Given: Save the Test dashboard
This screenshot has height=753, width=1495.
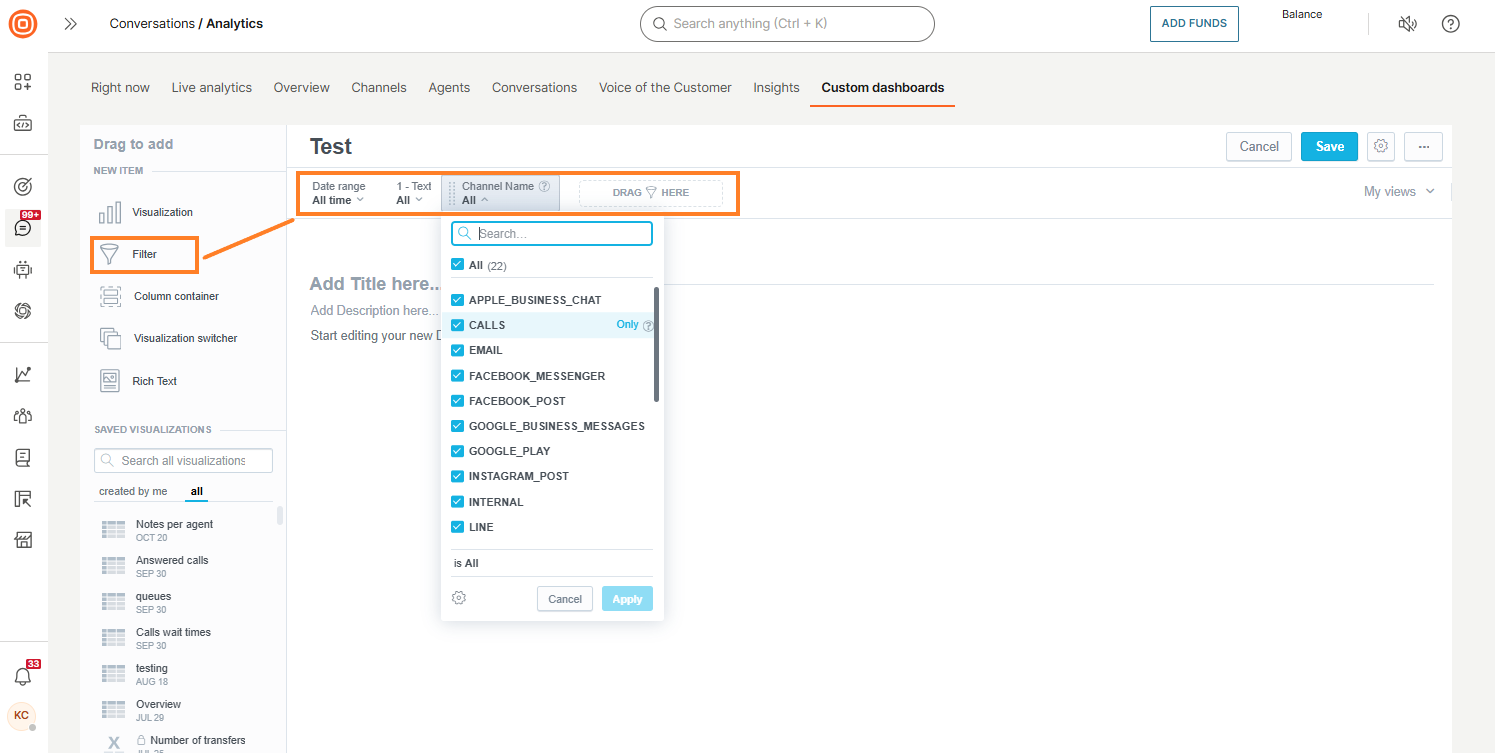Looking at the screenshot, I should coord(1329,146).
